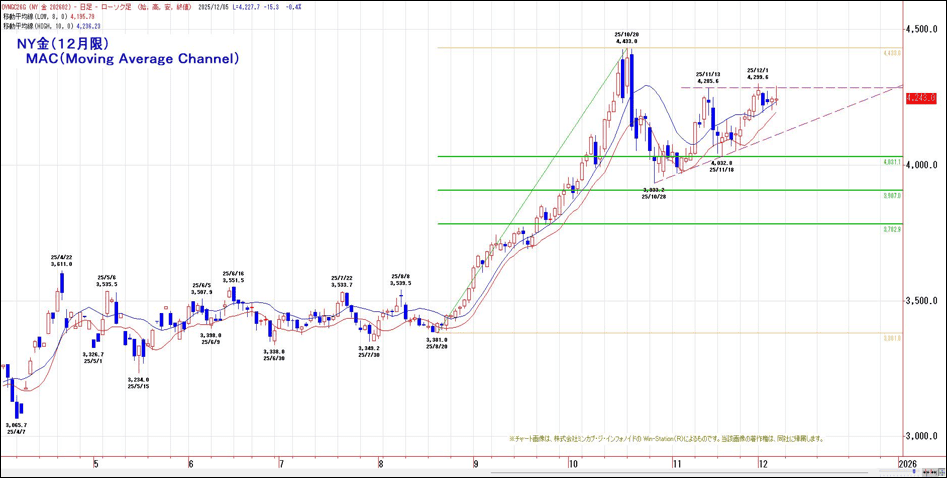The height and width of the screenshot is (478, 947).
Task: Click the NY金(12月限) chart title
Action: click(63, 44)
